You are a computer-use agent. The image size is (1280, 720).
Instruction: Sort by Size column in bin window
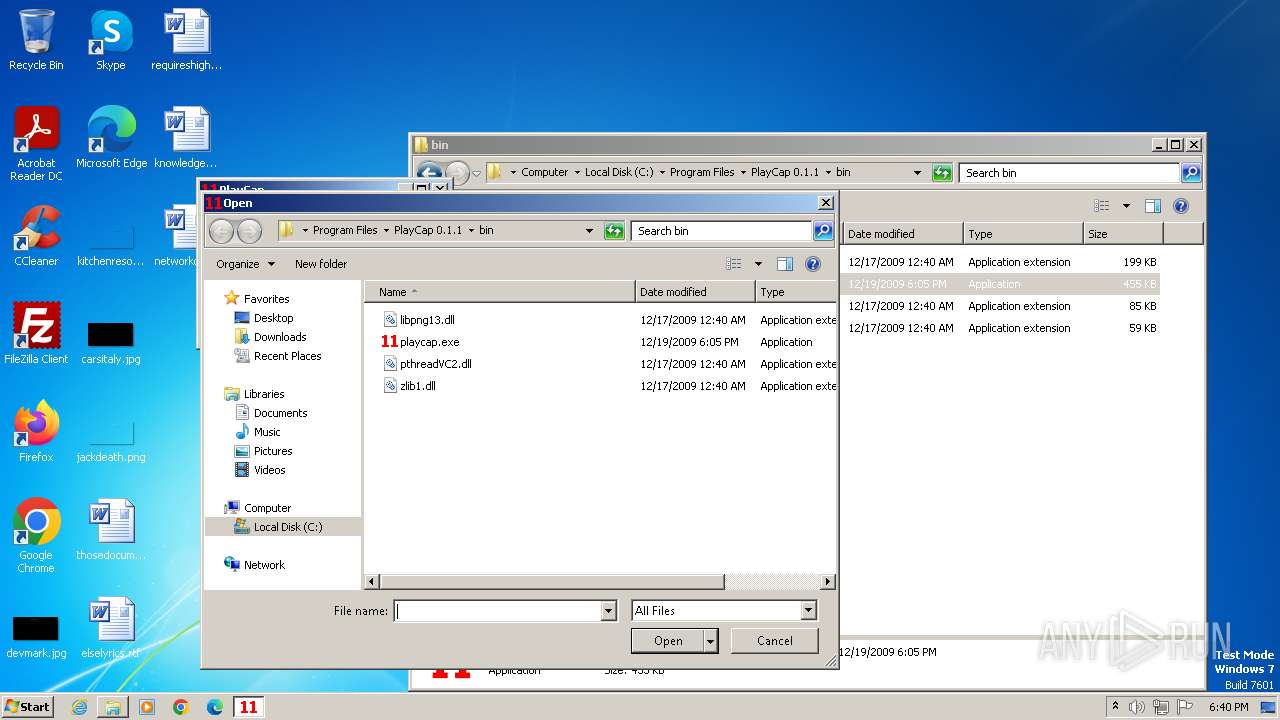(1122, 234)
